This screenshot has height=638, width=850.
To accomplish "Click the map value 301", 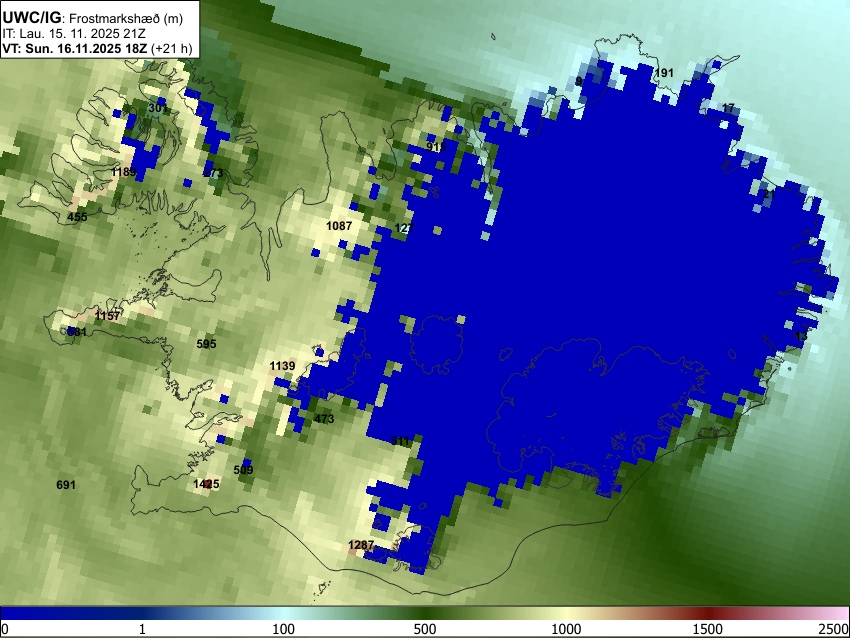I will [158, 108].
